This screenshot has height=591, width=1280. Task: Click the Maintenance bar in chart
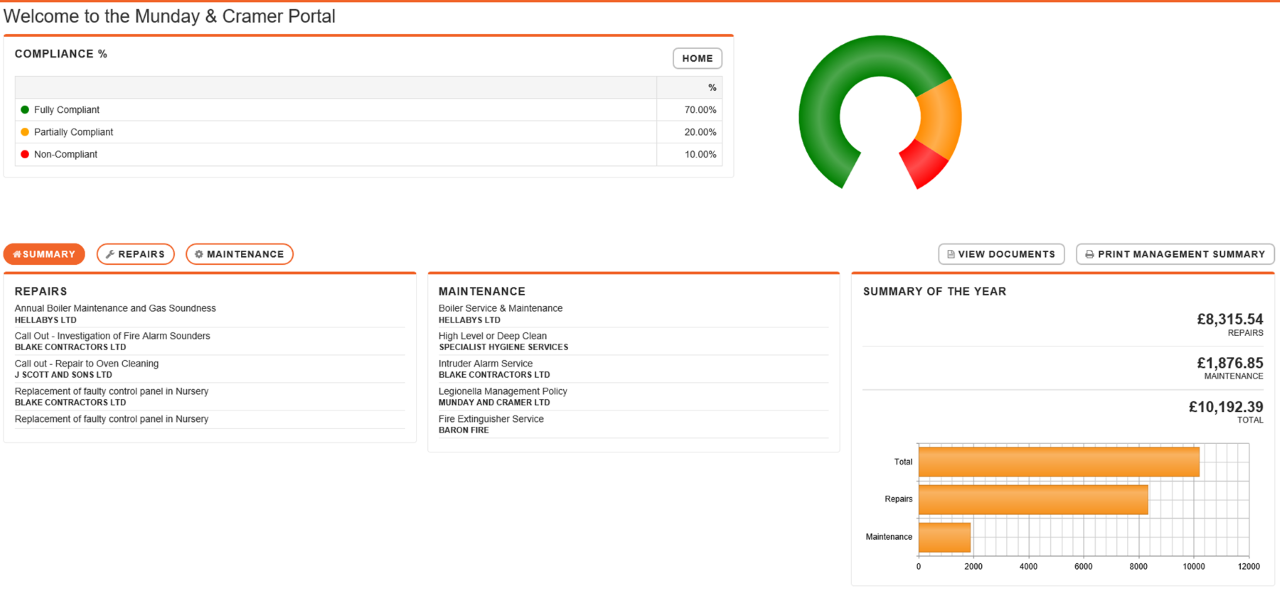945,537
